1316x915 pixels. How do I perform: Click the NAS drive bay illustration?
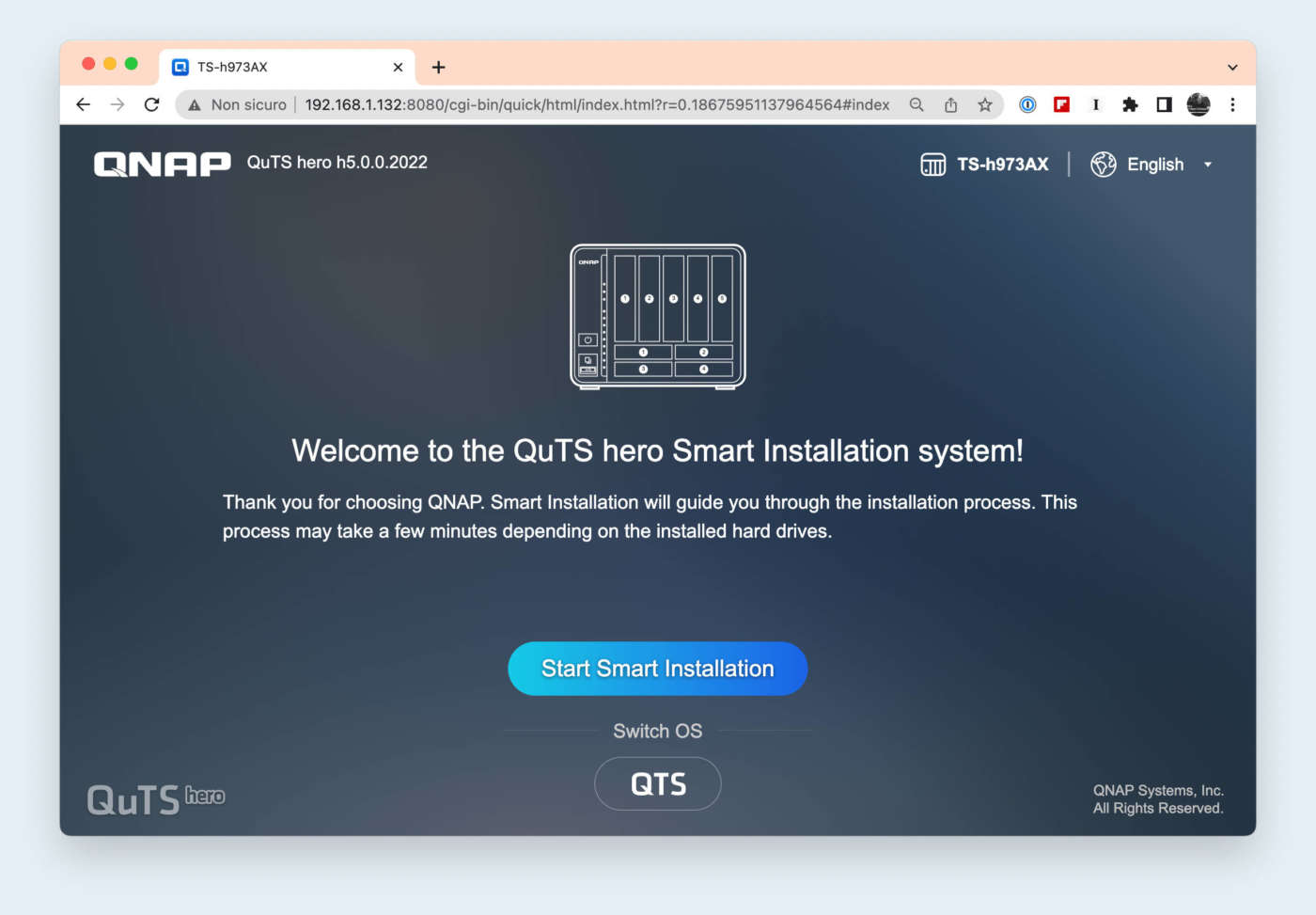[658, 316]
